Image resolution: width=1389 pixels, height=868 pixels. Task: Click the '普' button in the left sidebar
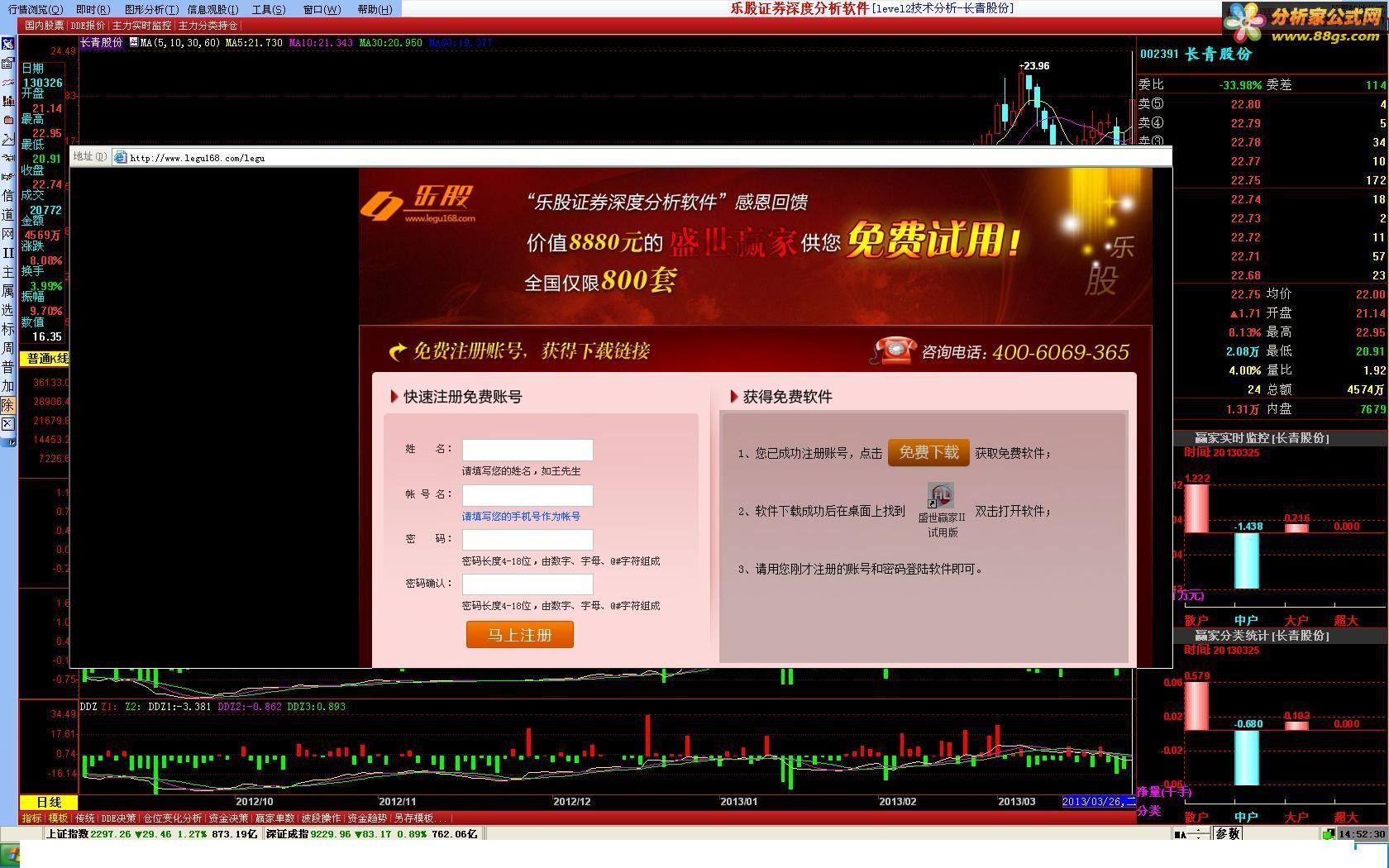coord(7,367)
